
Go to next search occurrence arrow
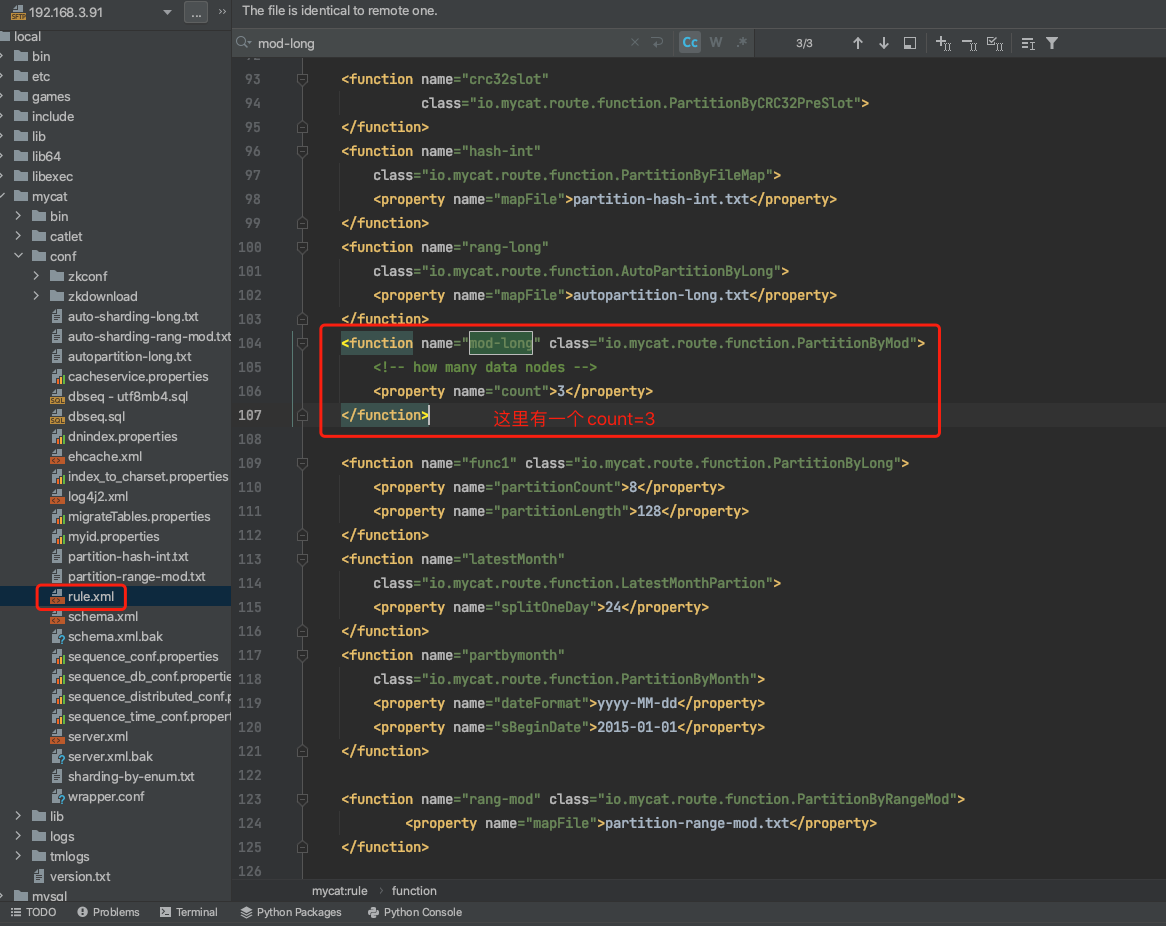pyautogui.click(x=884, y=43)
